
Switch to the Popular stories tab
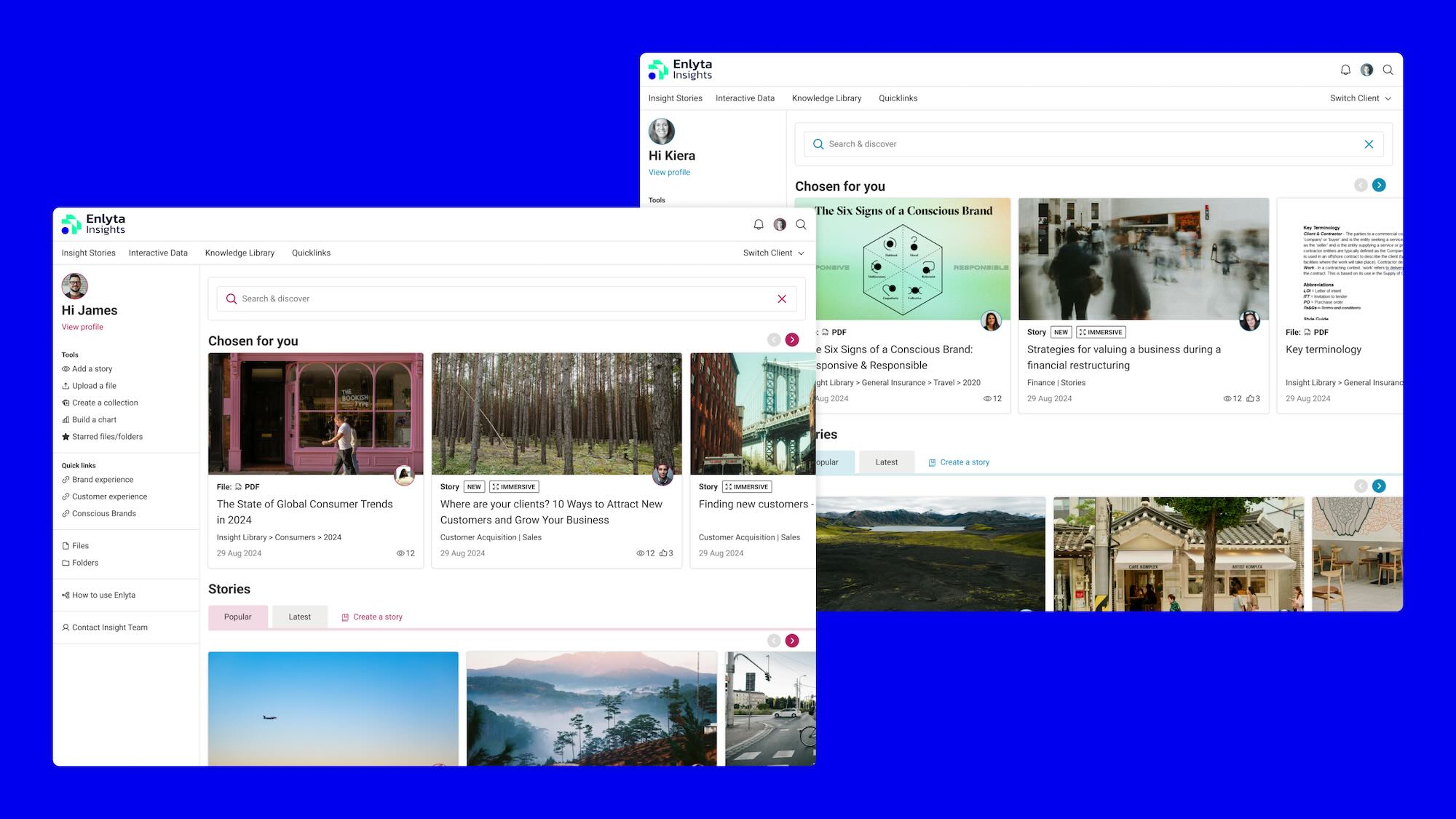pos(238,617)
